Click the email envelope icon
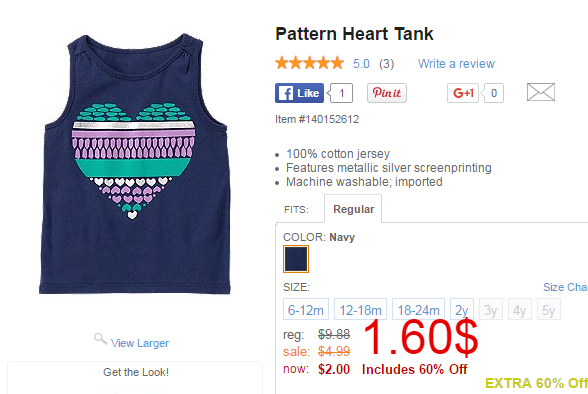This screenshot has height=394, width=588. (540, 92)
